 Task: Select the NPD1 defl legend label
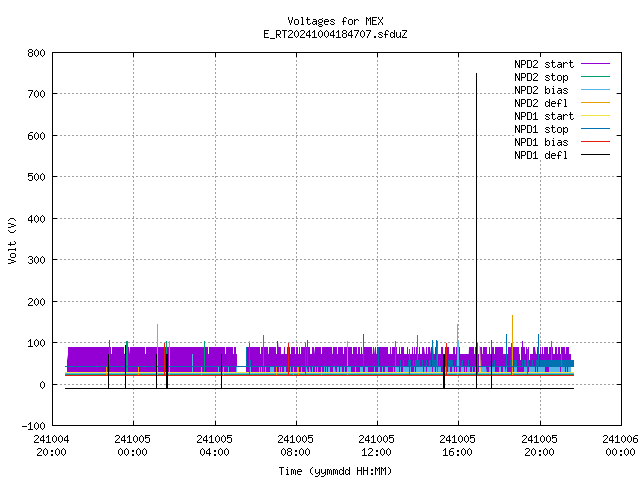coord(541,155)
